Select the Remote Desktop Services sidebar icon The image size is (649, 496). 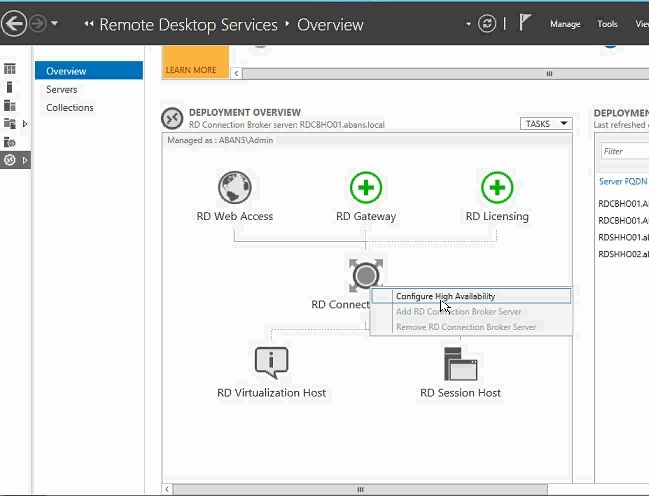[10, 160]
